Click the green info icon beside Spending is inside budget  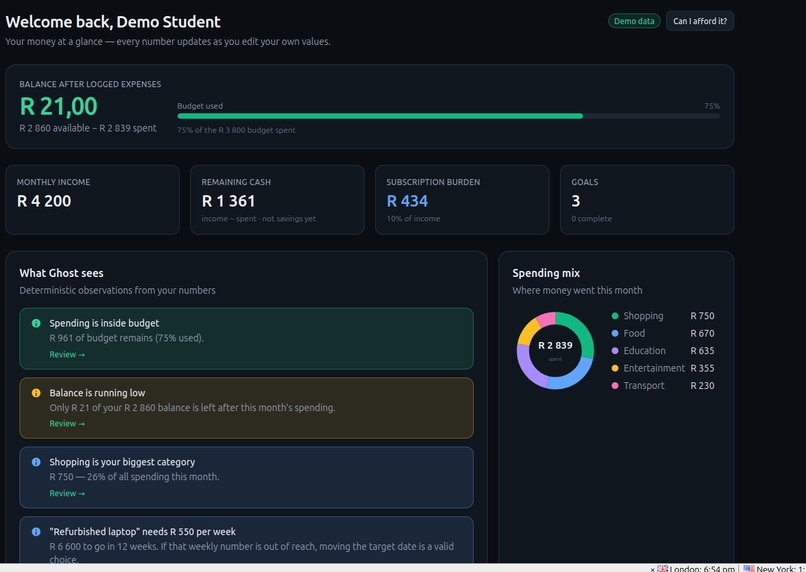pos(36,323)
